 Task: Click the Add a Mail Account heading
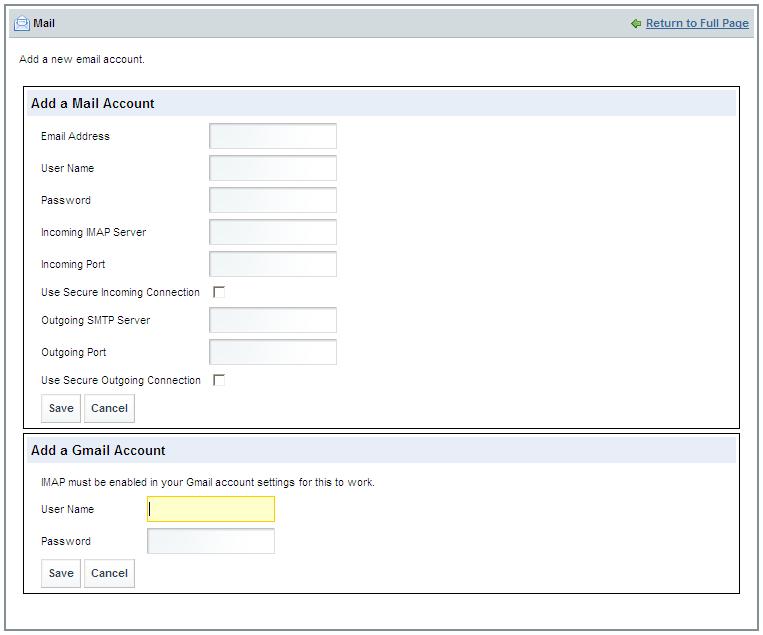tap(93, 103)
